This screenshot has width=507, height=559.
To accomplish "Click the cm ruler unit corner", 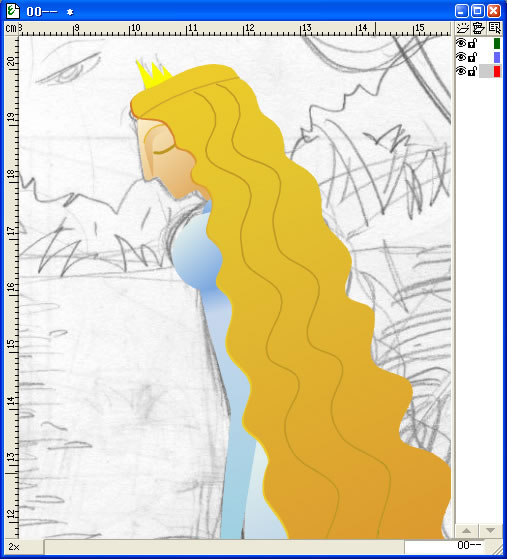I will pyautogui.click(x=11, y=28).
